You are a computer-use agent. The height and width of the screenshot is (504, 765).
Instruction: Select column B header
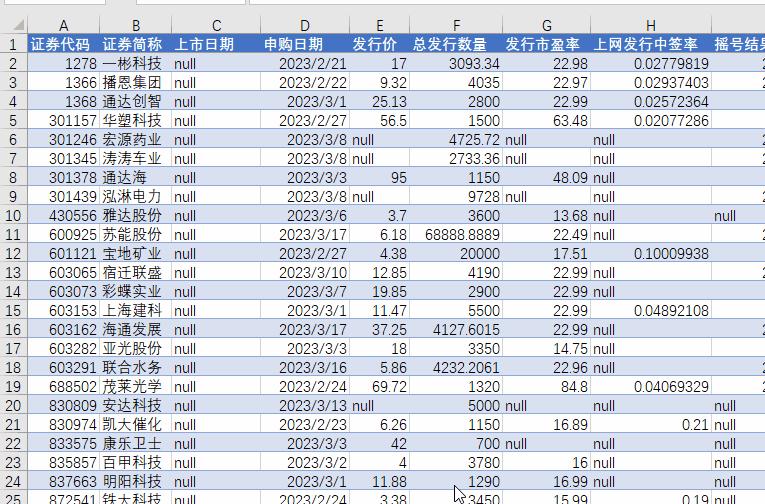pyautogui.click(x=136, y=25)
